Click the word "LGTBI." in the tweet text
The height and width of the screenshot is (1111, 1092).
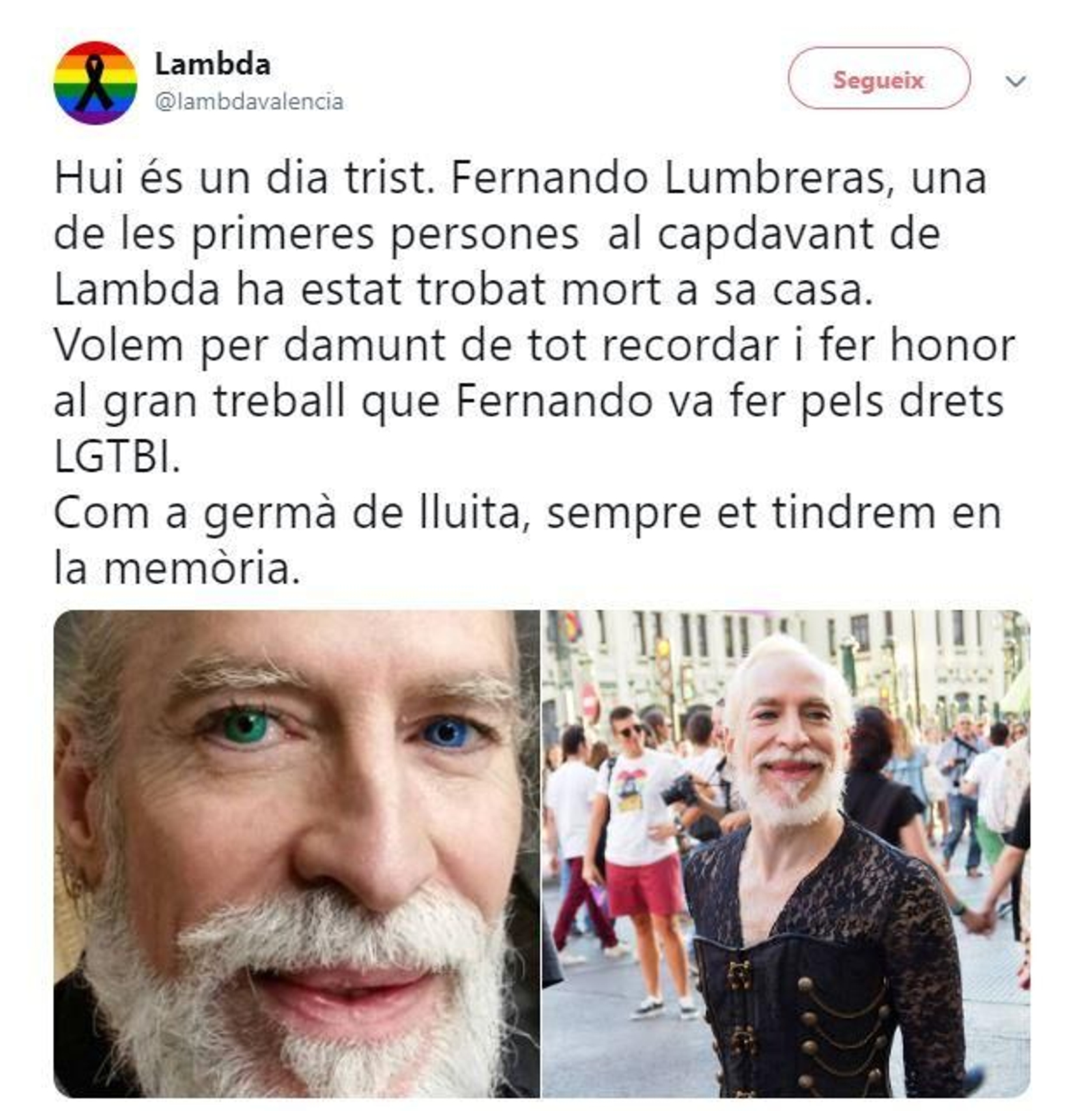[117, 457]
